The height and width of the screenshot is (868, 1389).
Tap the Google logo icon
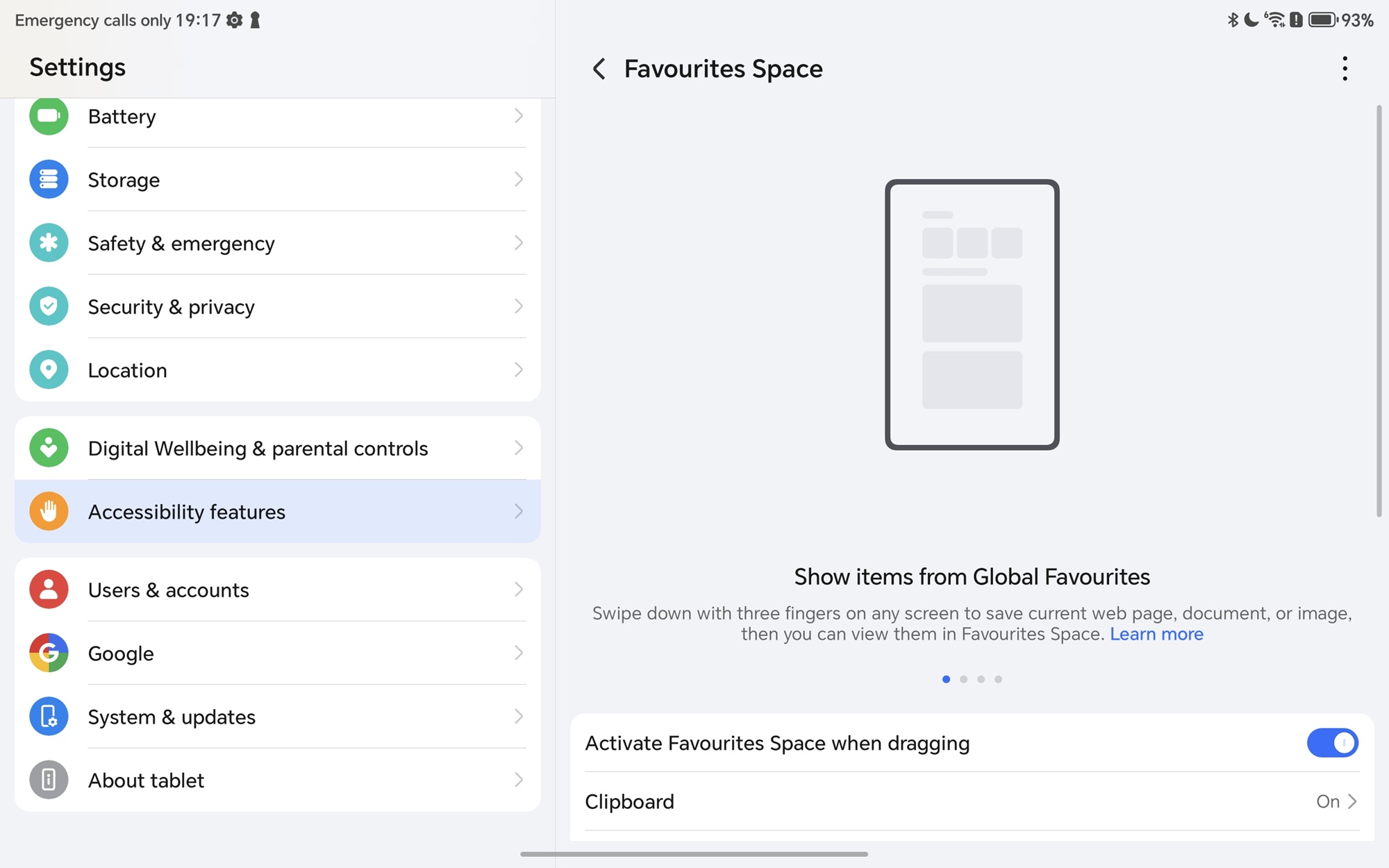pos(49,653)
